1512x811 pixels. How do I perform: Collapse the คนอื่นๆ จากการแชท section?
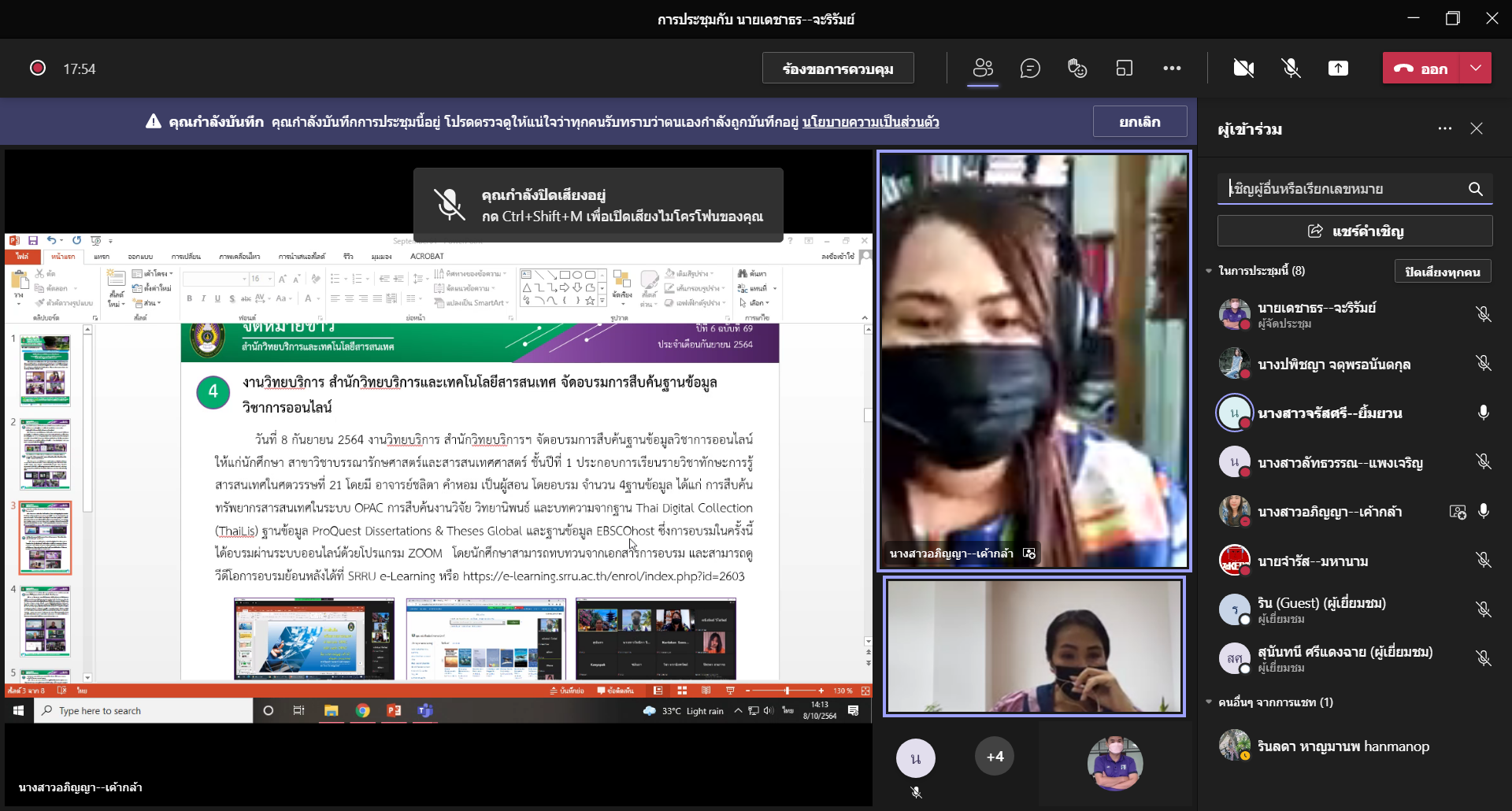[1209, 702]
